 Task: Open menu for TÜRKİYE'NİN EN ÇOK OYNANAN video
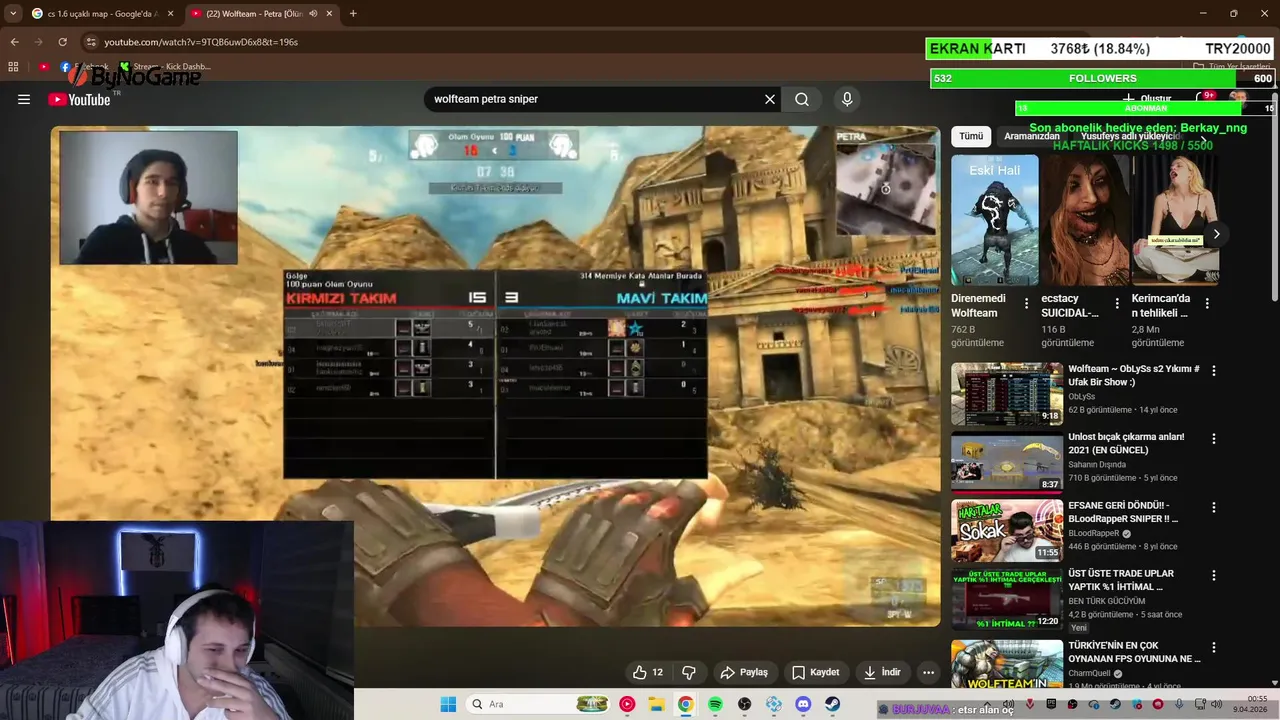point(1214,650)
